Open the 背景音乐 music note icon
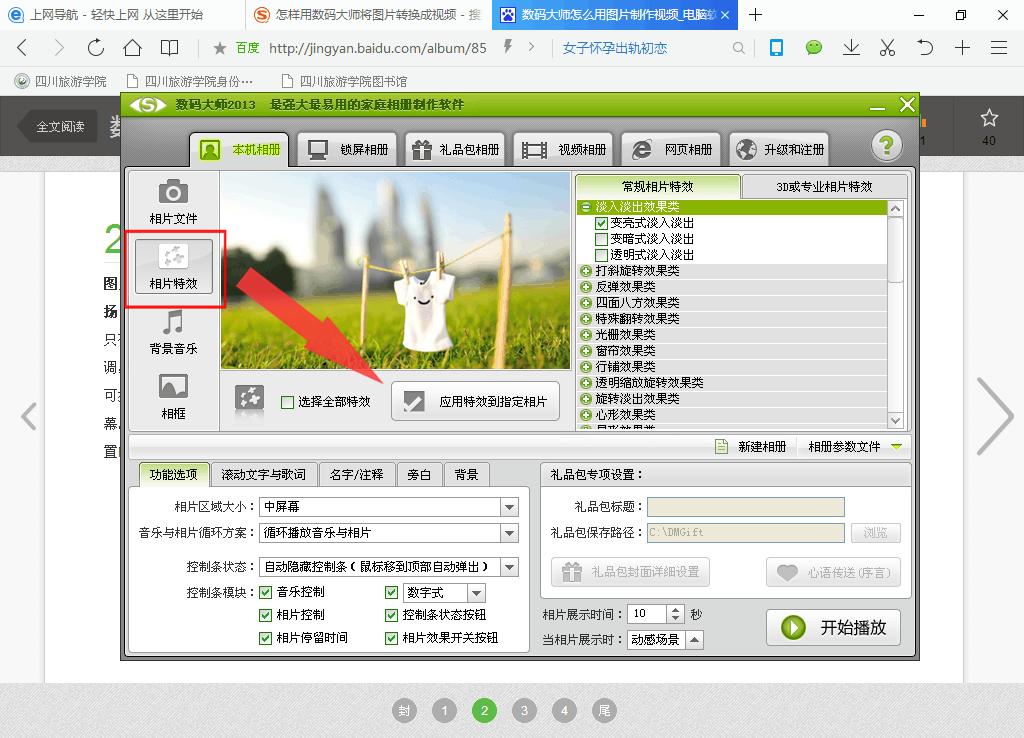Image resolution: width=1024 pixels, height=738 pixels. (x=173, y=332)
